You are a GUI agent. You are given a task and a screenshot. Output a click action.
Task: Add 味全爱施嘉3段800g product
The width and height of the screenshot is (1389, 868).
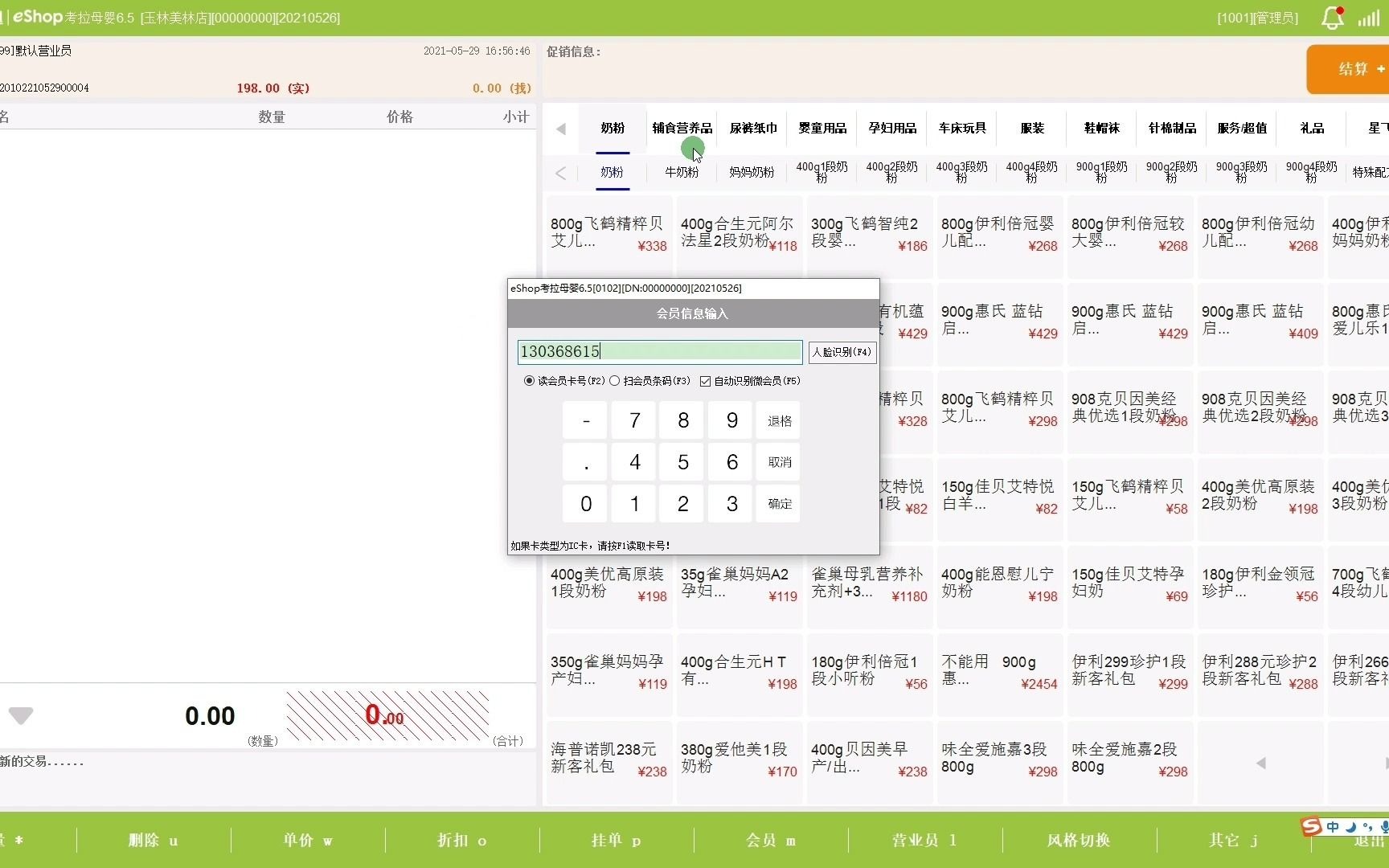point(999,762)
